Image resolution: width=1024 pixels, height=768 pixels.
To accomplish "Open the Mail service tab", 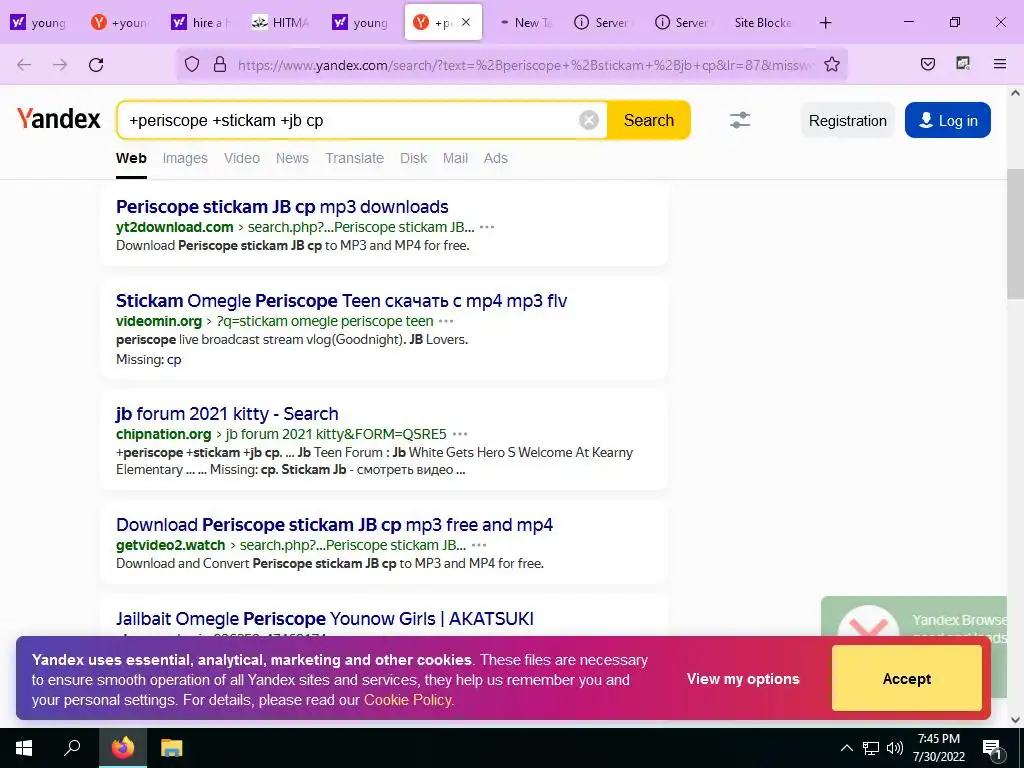I will [x=455, y=158].
